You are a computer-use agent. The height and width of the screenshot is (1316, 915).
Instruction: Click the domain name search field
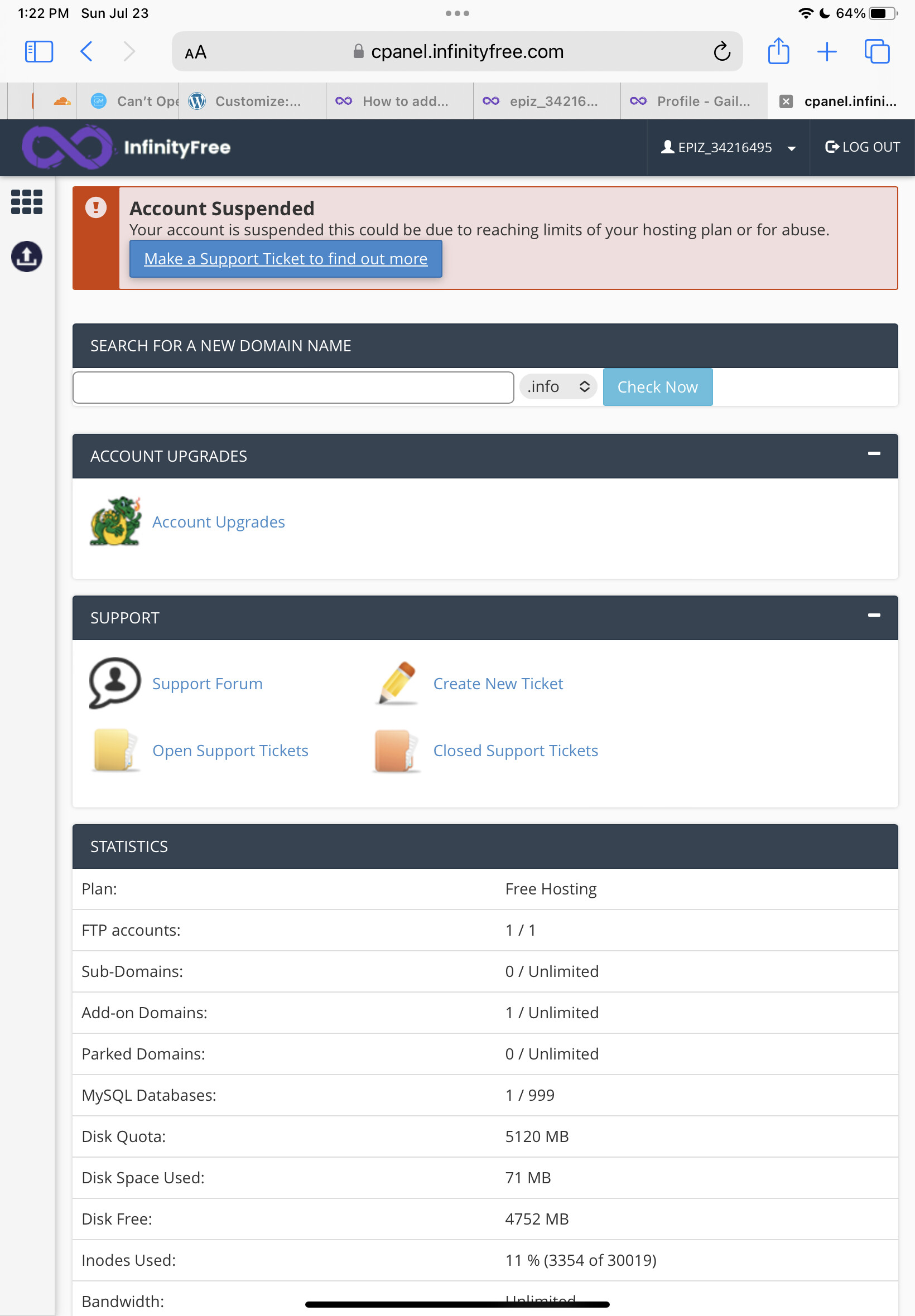[x=292, y=388]
